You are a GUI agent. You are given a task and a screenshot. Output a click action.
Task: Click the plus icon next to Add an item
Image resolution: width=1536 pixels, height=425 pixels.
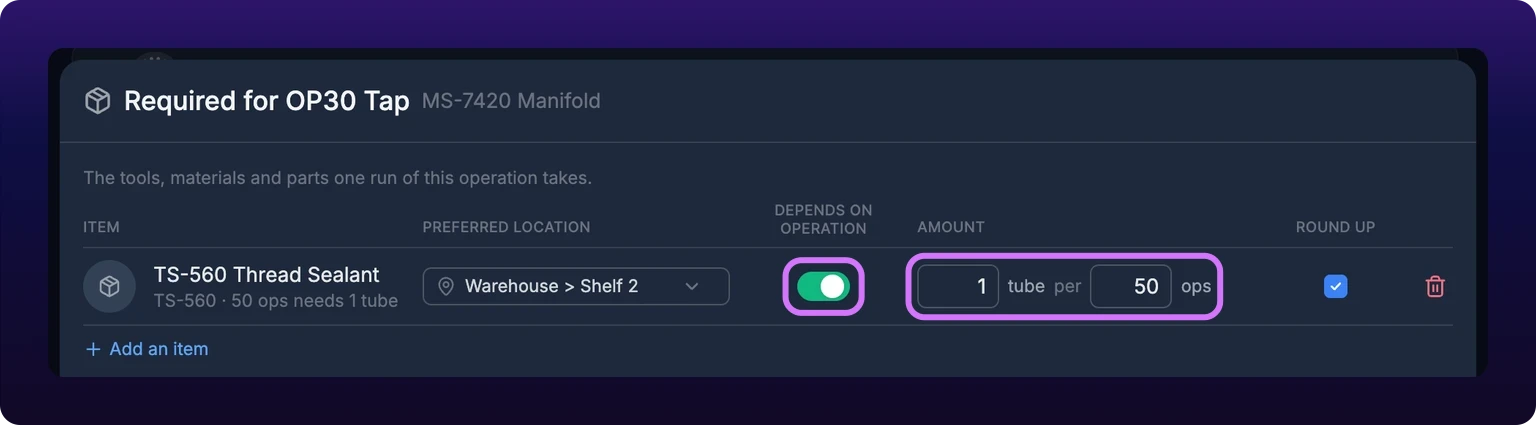click(x=93, y=349)
